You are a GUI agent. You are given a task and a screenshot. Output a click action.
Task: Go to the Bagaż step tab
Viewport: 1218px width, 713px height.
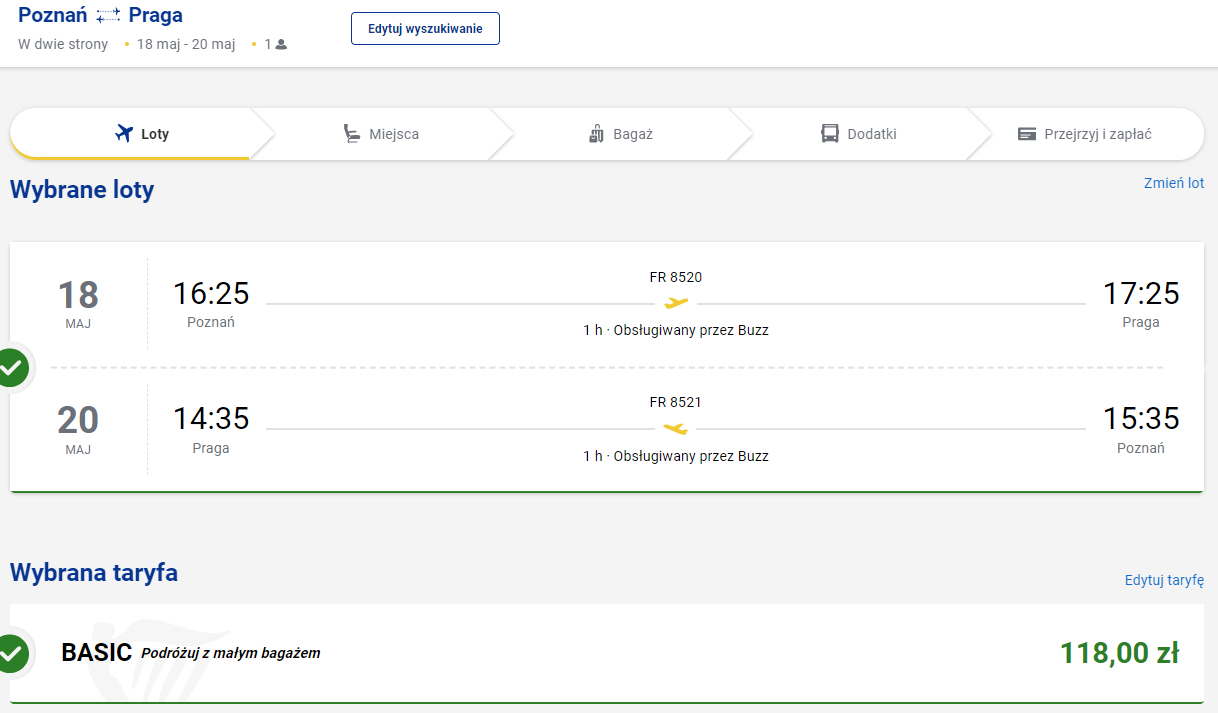point(620,134)
